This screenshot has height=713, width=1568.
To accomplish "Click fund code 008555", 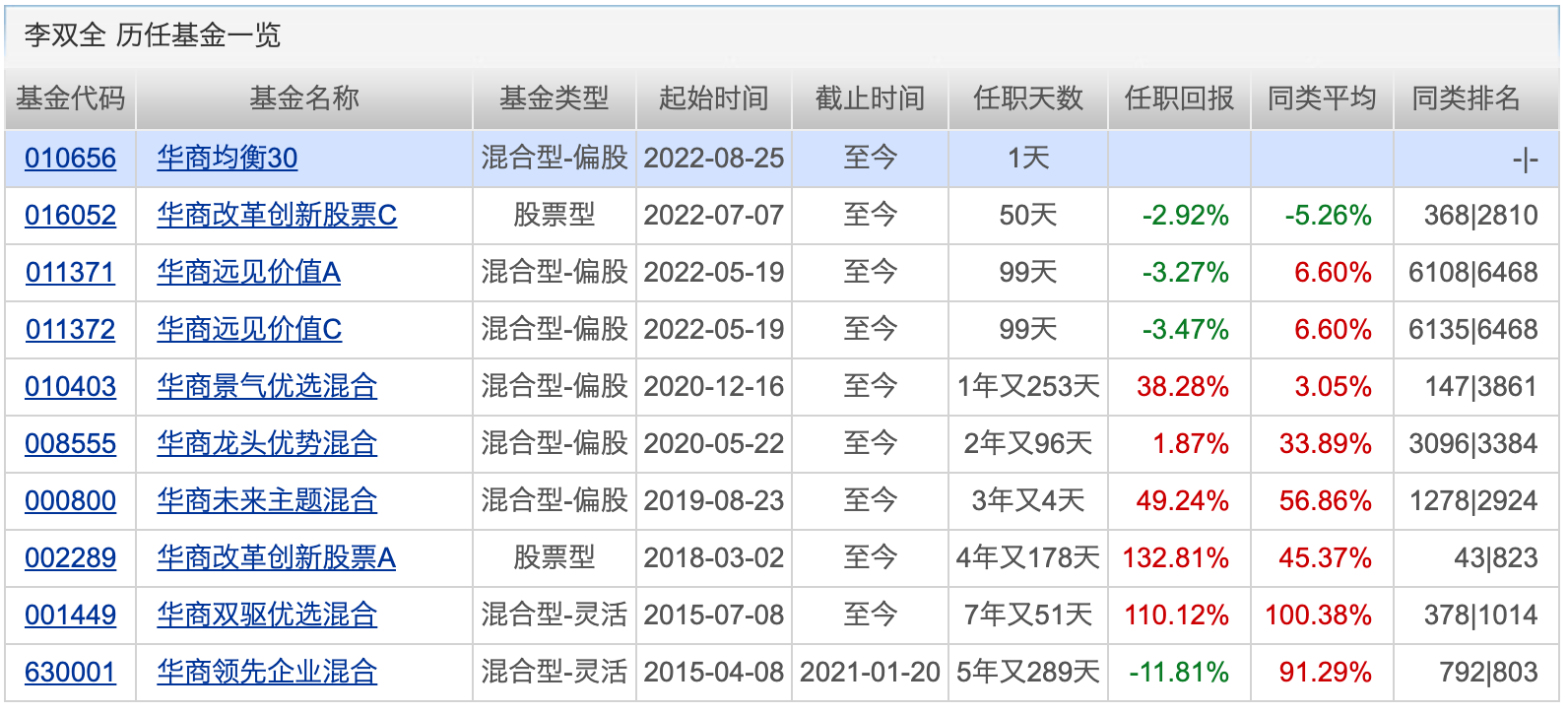I will tap(70, 444).
